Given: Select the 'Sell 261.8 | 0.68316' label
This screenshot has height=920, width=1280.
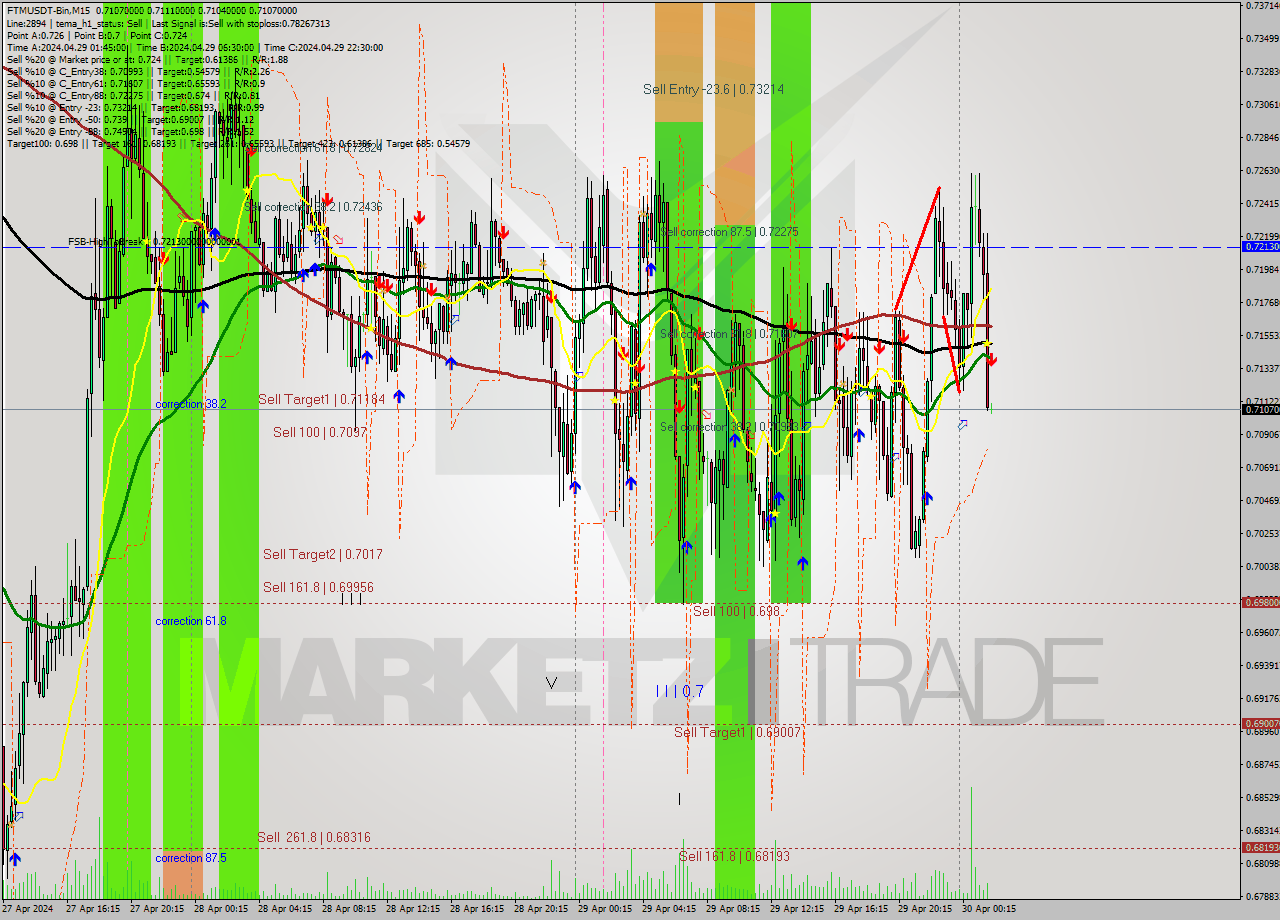Looking at the screenshot, I should click(x=314, y=837).
